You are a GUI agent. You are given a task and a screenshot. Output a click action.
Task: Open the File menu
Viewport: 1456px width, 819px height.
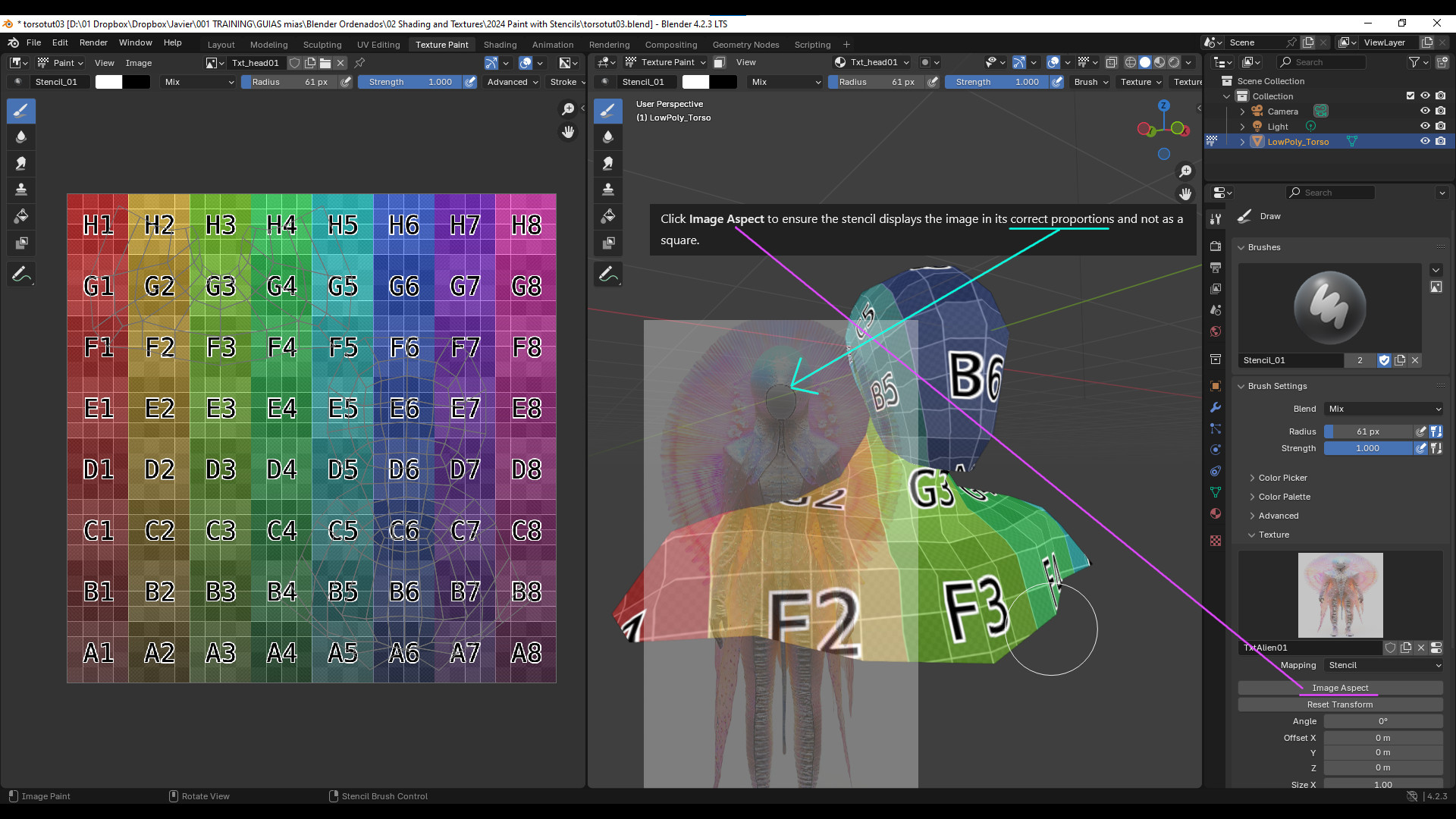pyautogui.click(x=33, y=42)
